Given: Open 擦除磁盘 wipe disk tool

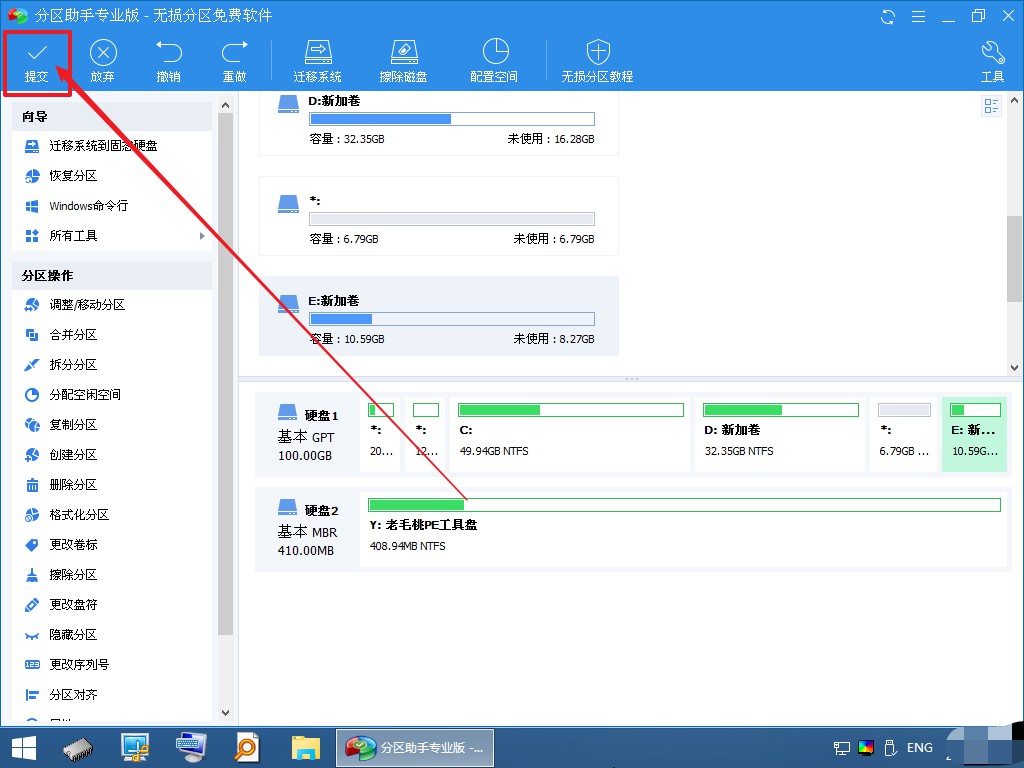Looking at the screenshot, I should coord(403,62).
